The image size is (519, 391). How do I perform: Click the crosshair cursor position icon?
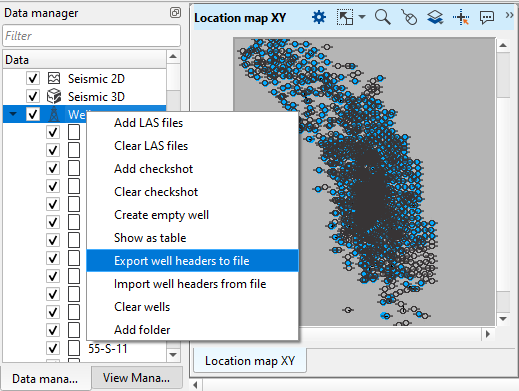[461, 17]
